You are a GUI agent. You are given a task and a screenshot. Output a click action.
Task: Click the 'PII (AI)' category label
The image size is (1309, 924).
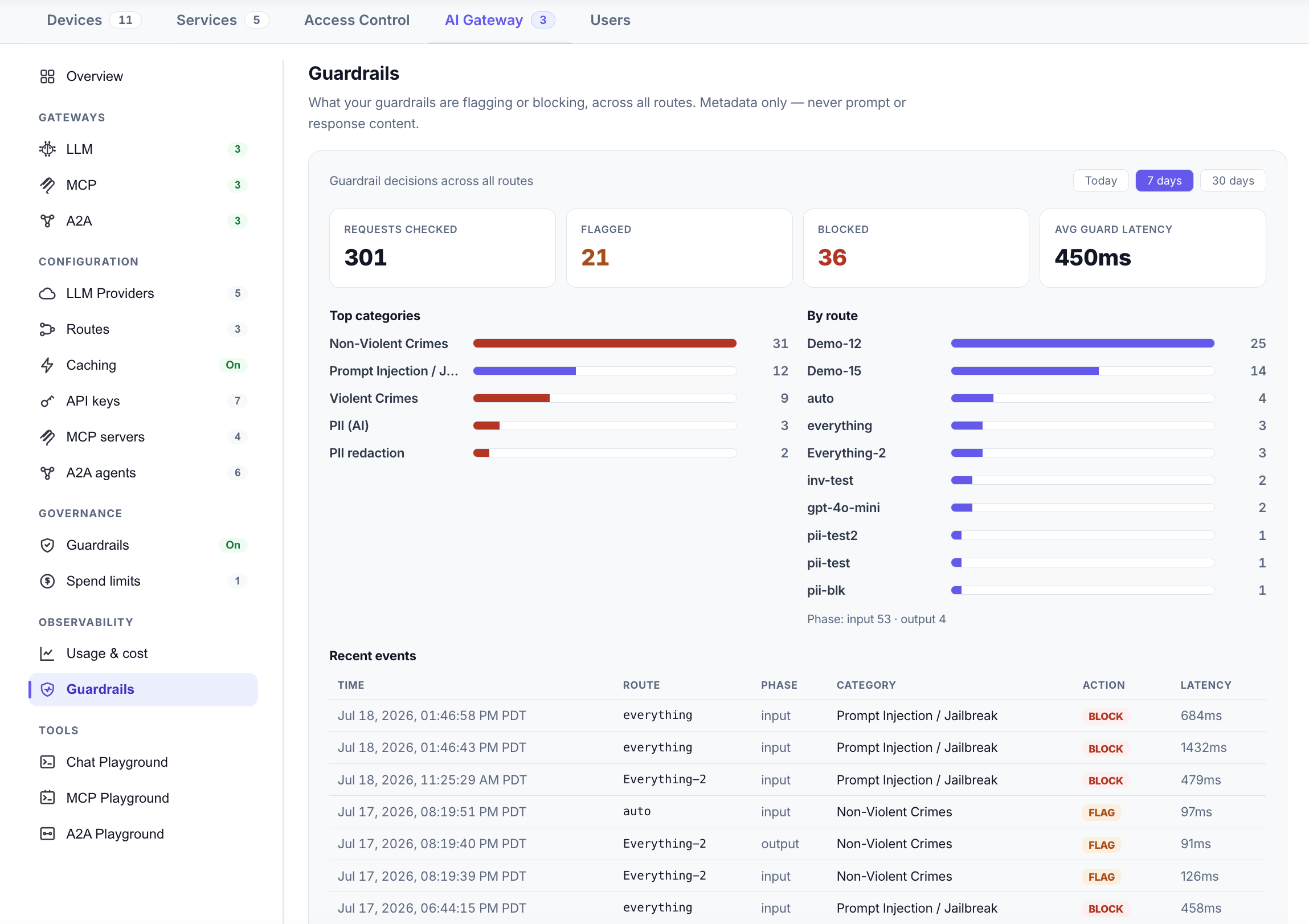(349, 426)
